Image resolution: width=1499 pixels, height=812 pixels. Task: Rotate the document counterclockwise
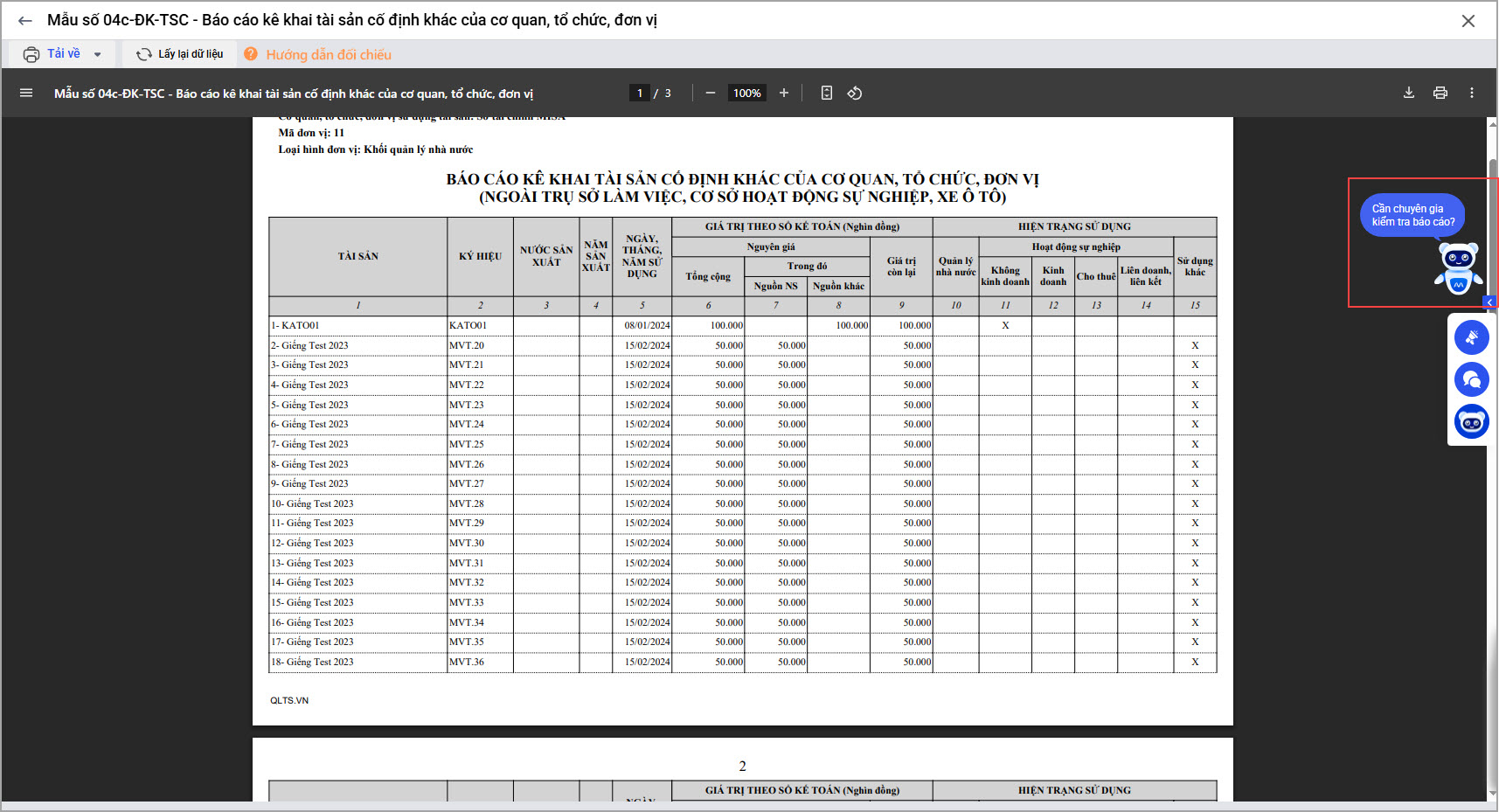click(855, 93)
